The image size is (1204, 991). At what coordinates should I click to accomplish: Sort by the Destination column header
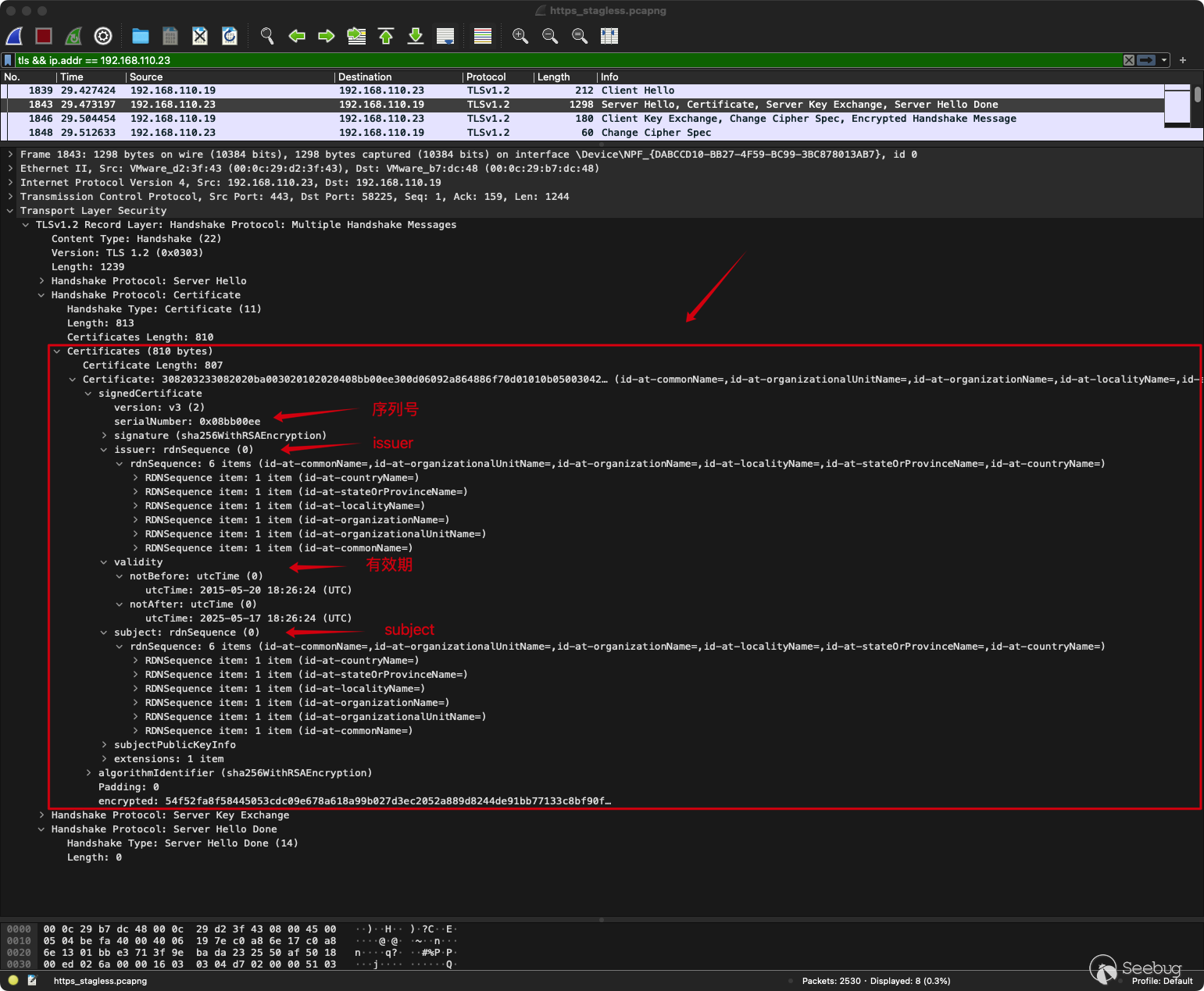tap(398, 77)
